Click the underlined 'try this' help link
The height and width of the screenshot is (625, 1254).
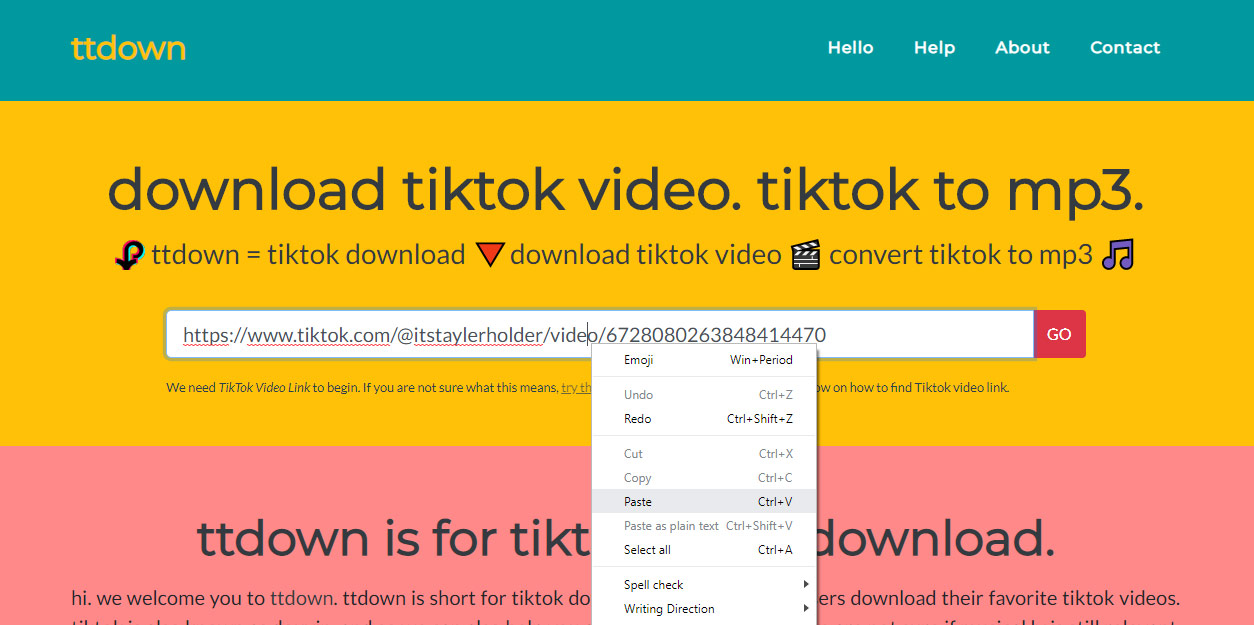pyautogui.click(x=576, y=388)
